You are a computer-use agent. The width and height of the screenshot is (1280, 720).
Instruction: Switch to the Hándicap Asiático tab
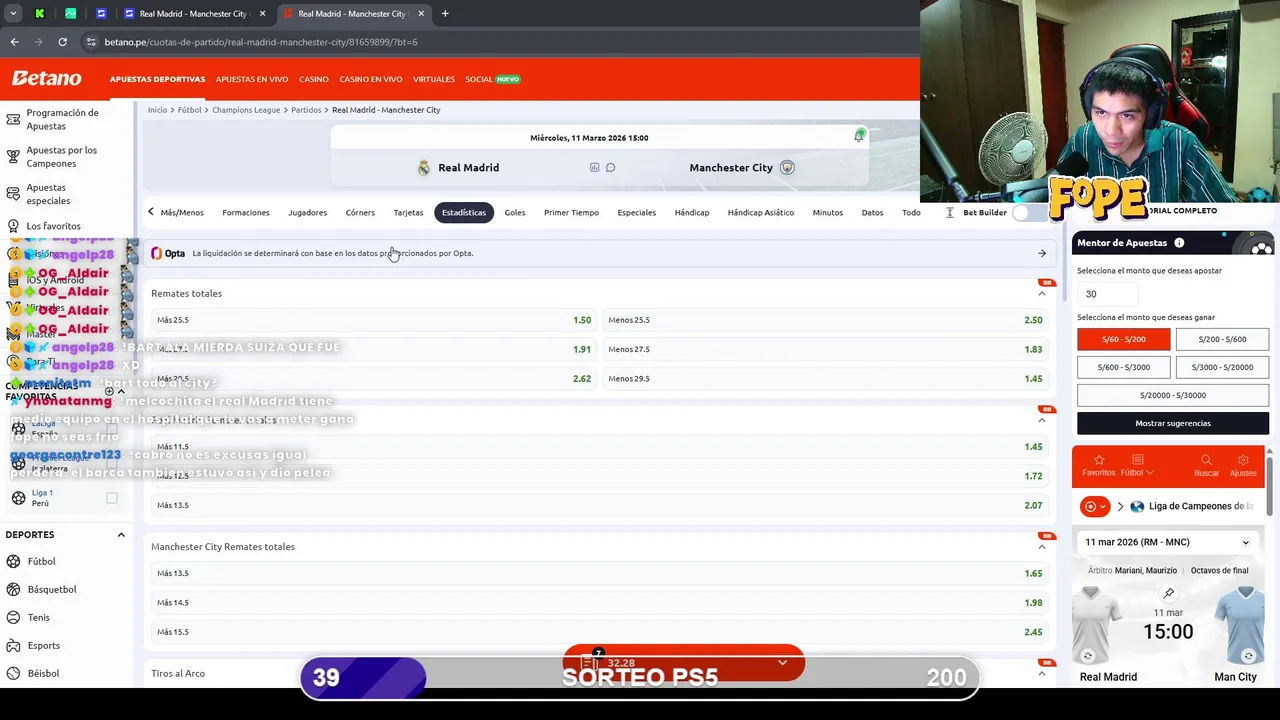point(761,212)
